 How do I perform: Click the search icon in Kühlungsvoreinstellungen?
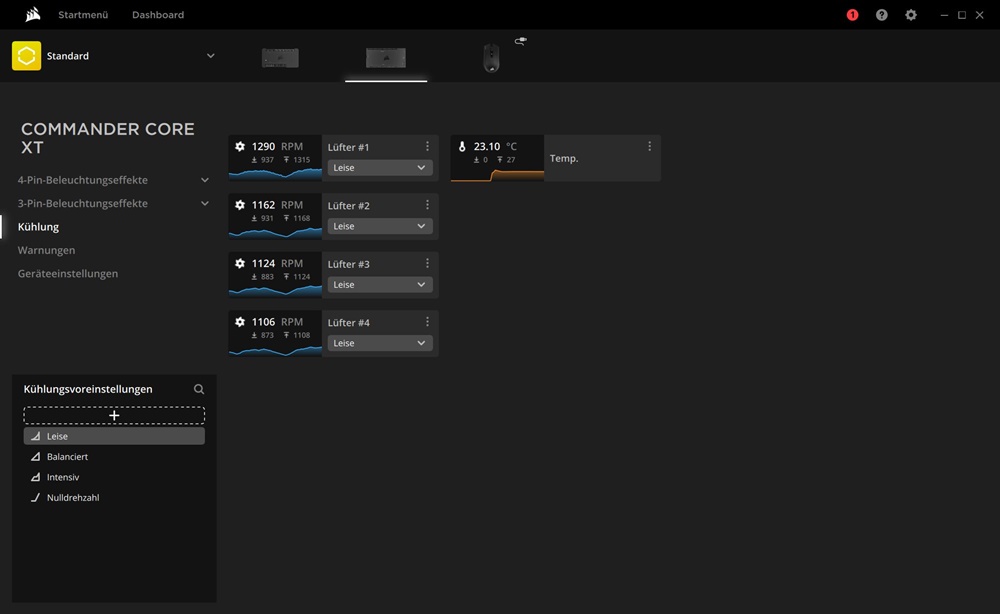click(x=199, y=389)
